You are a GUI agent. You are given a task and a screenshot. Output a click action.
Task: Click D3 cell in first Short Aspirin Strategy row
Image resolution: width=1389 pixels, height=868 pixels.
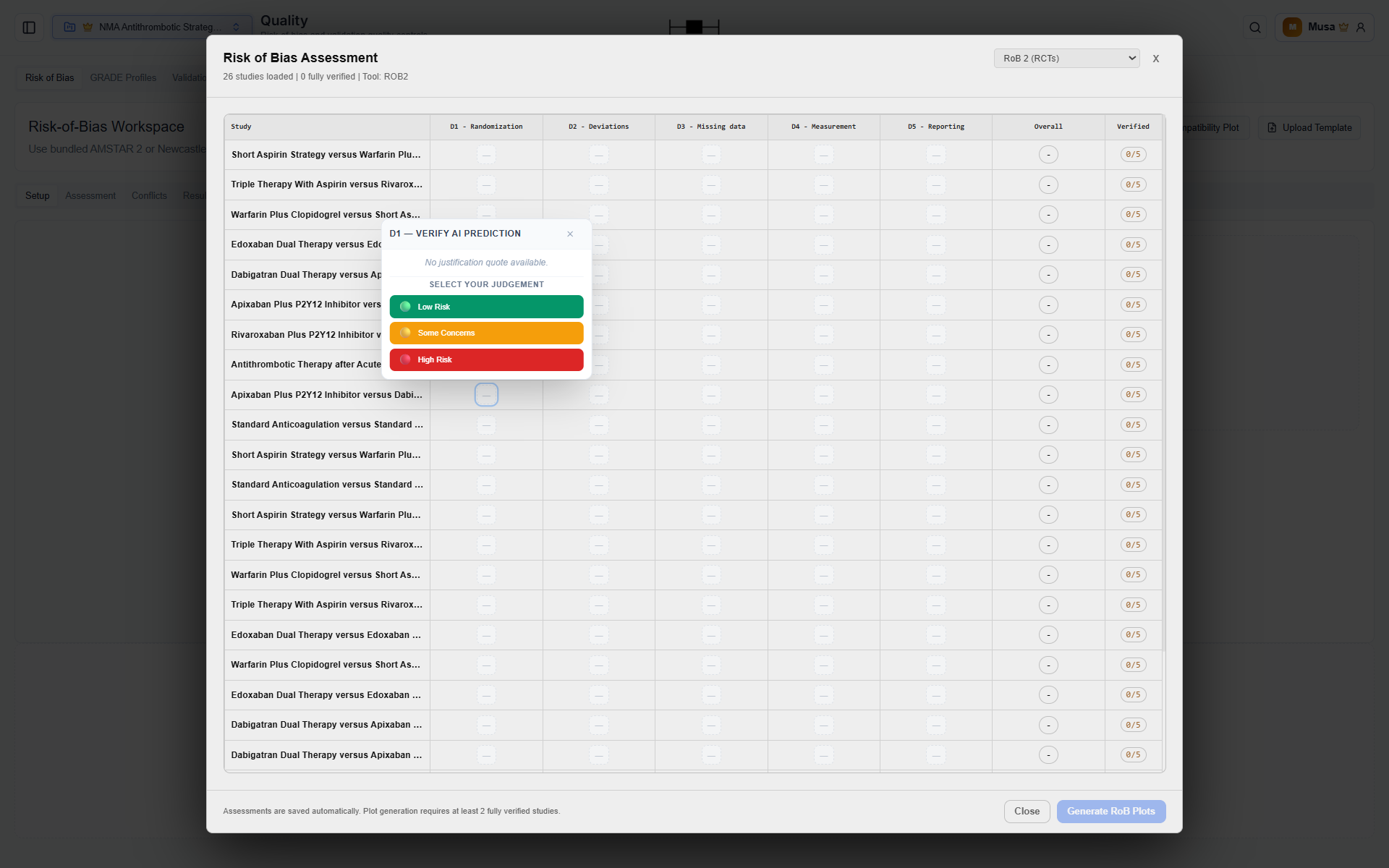click(x=711, y=155)
